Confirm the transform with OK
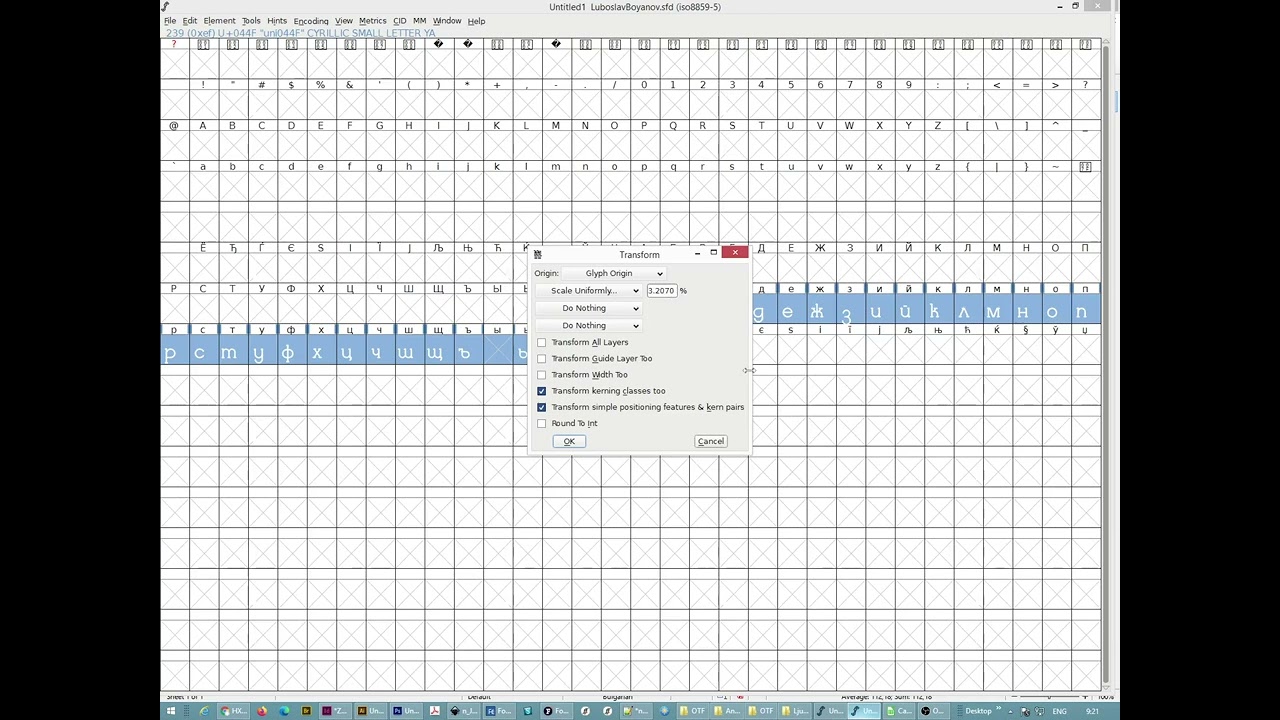Screen dimensions: 1280x720 pos(569,441)
